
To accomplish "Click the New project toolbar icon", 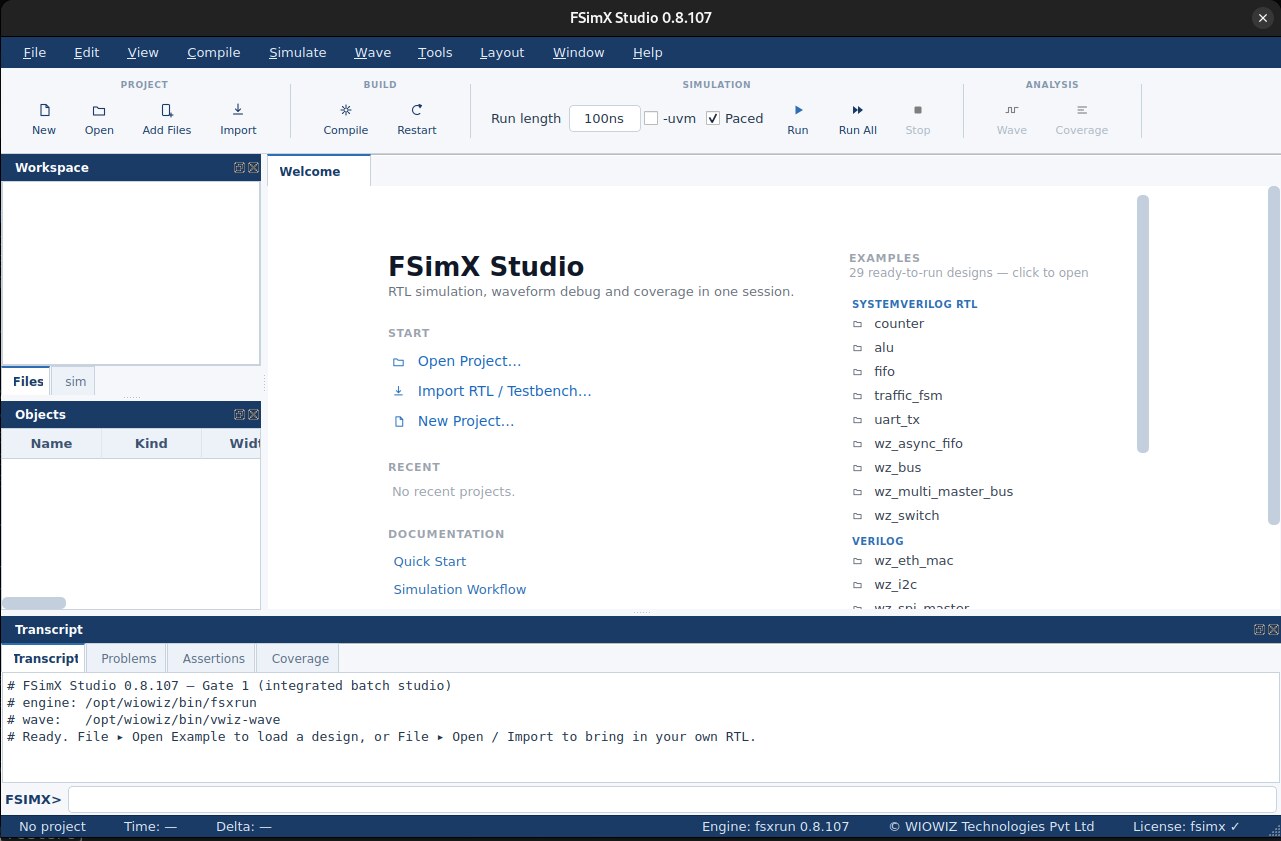I will click(44, 110).
